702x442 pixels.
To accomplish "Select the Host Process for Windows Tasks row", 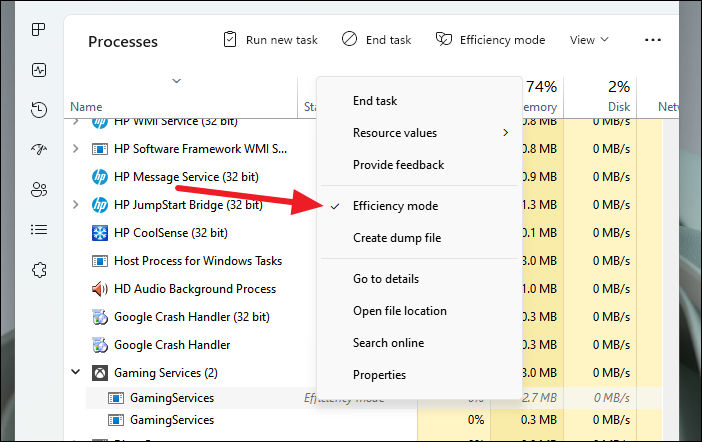I will pos(198,261).
